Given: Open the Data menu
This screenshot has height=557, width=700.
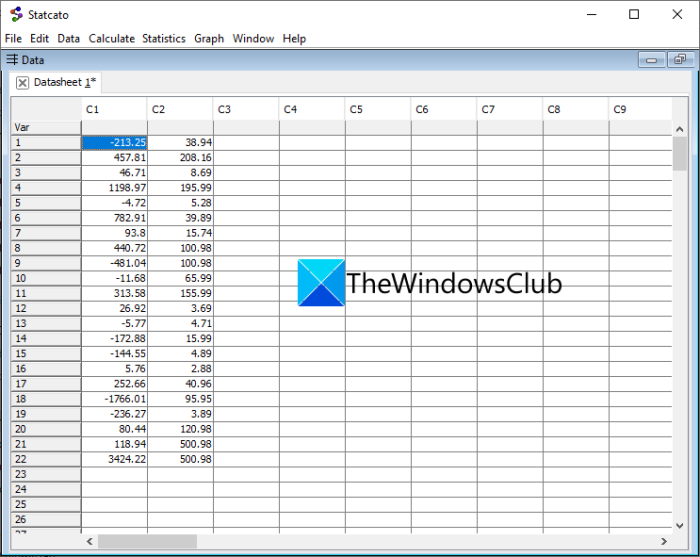Looking at the screenshot, I should click(68, 39).
